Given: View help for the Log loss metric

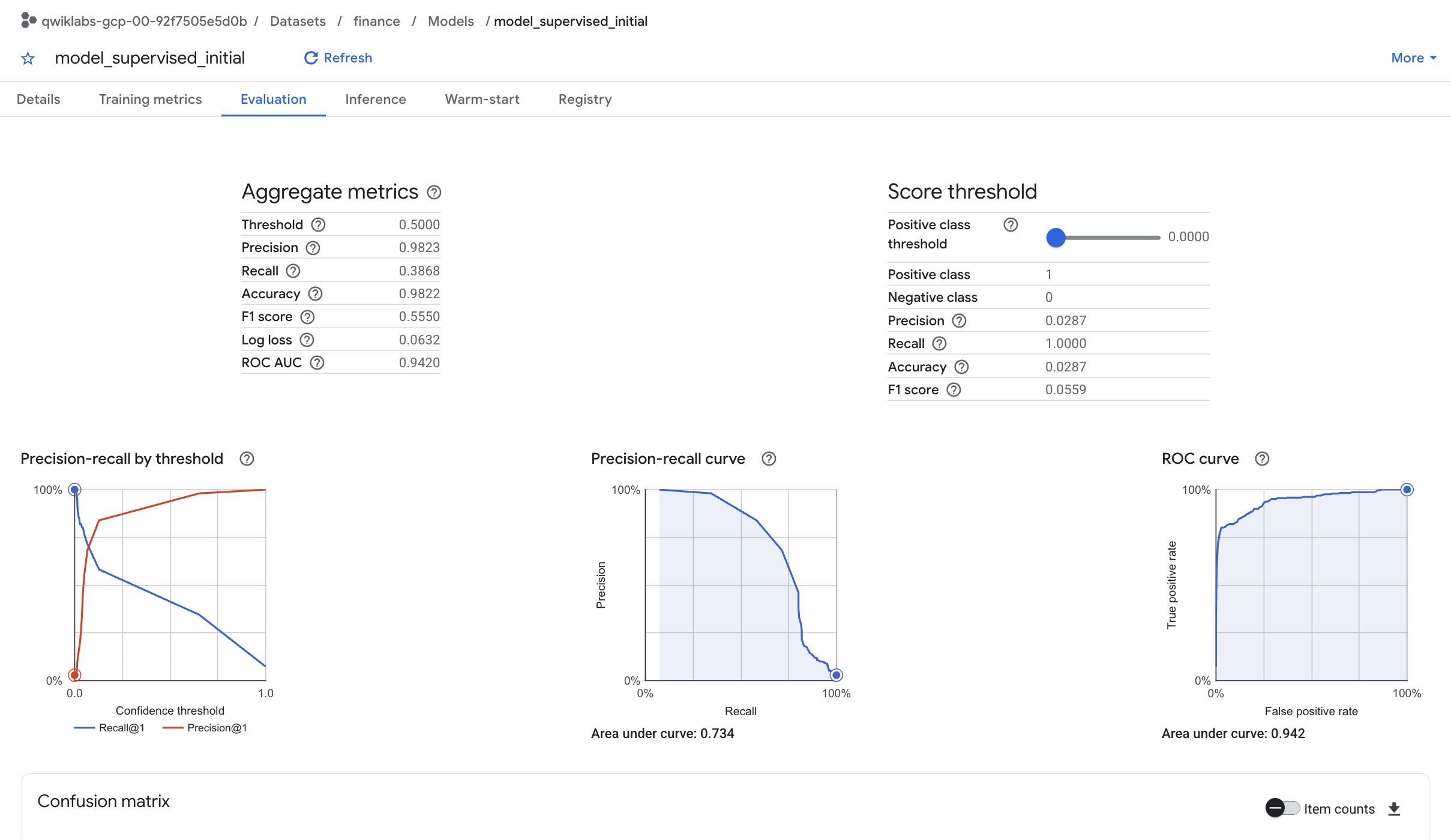Looking at the screenshot, I should click(x=308, y=340).
